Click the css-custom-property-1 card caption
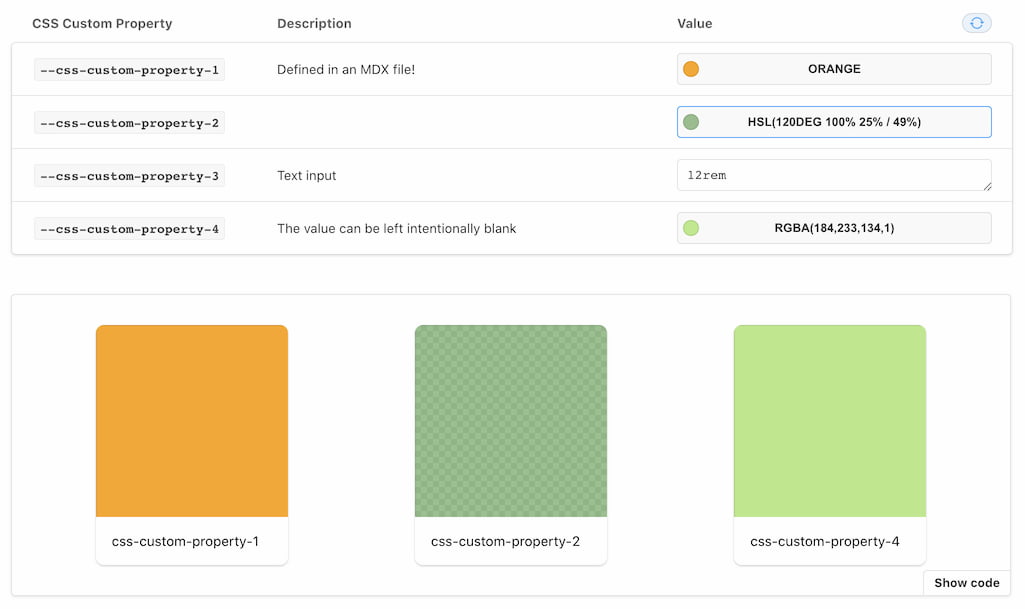This screenshot has width=1025, height=609. [185, 541]
